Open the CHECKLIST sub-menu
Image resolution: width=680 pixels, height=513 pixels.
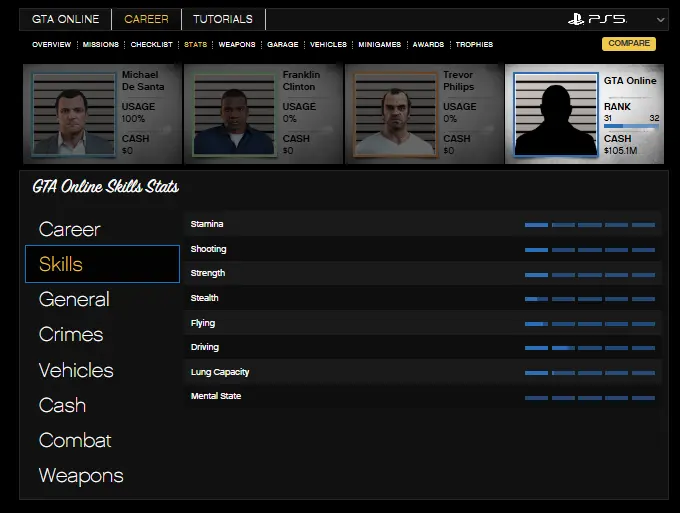click(151, 45)
